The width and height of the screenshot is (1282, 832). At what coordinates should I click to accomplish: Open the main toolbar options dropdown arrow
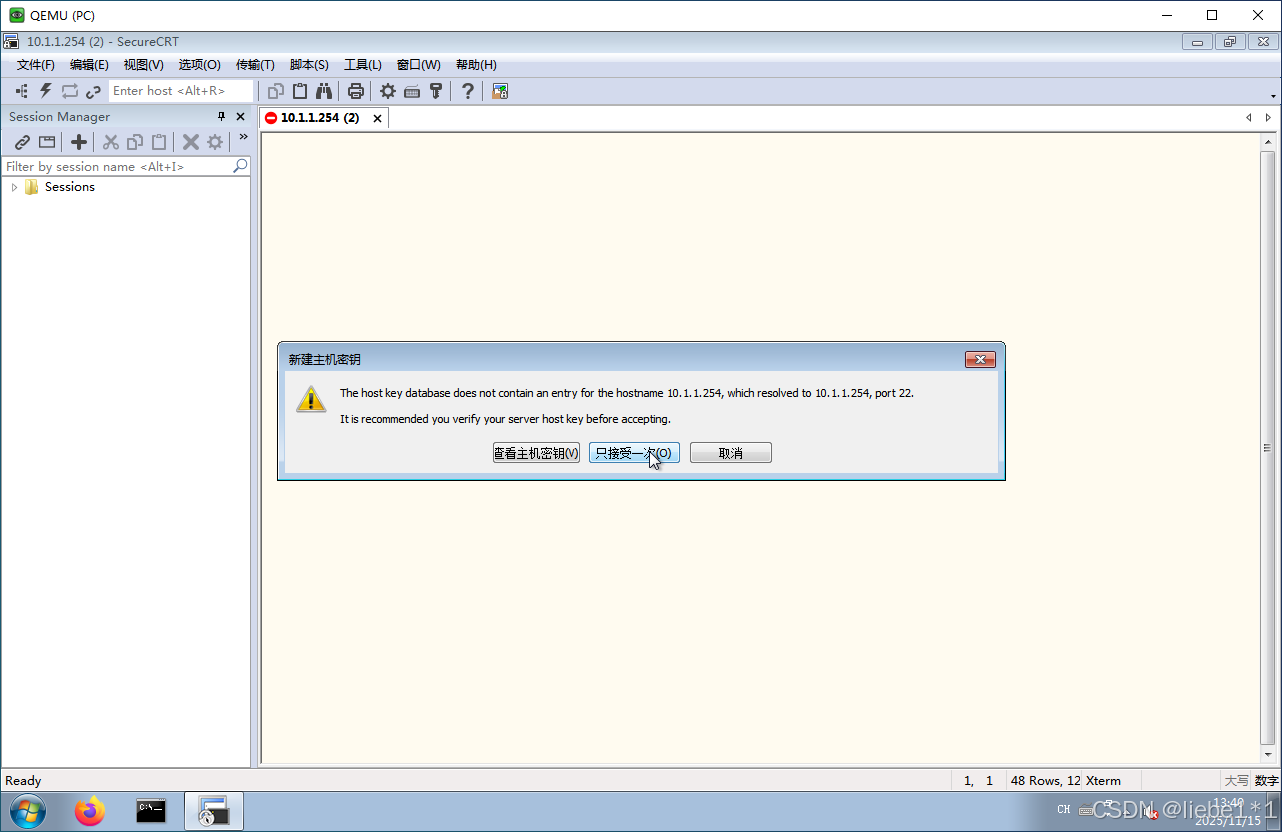pos(1273,96)
